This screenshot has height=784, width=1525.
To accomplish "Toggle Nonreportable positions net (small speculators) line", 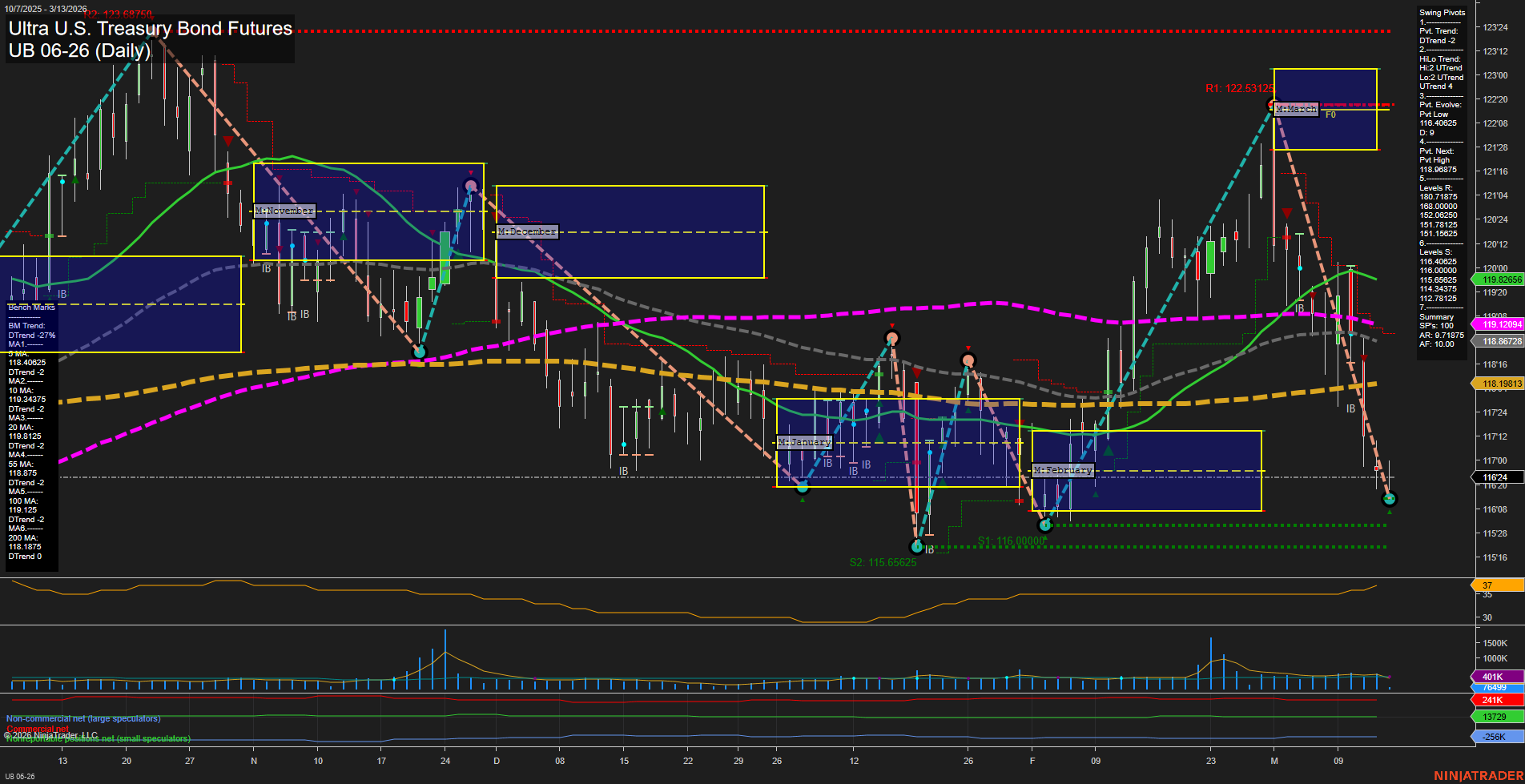I will (x=98, y=738).
